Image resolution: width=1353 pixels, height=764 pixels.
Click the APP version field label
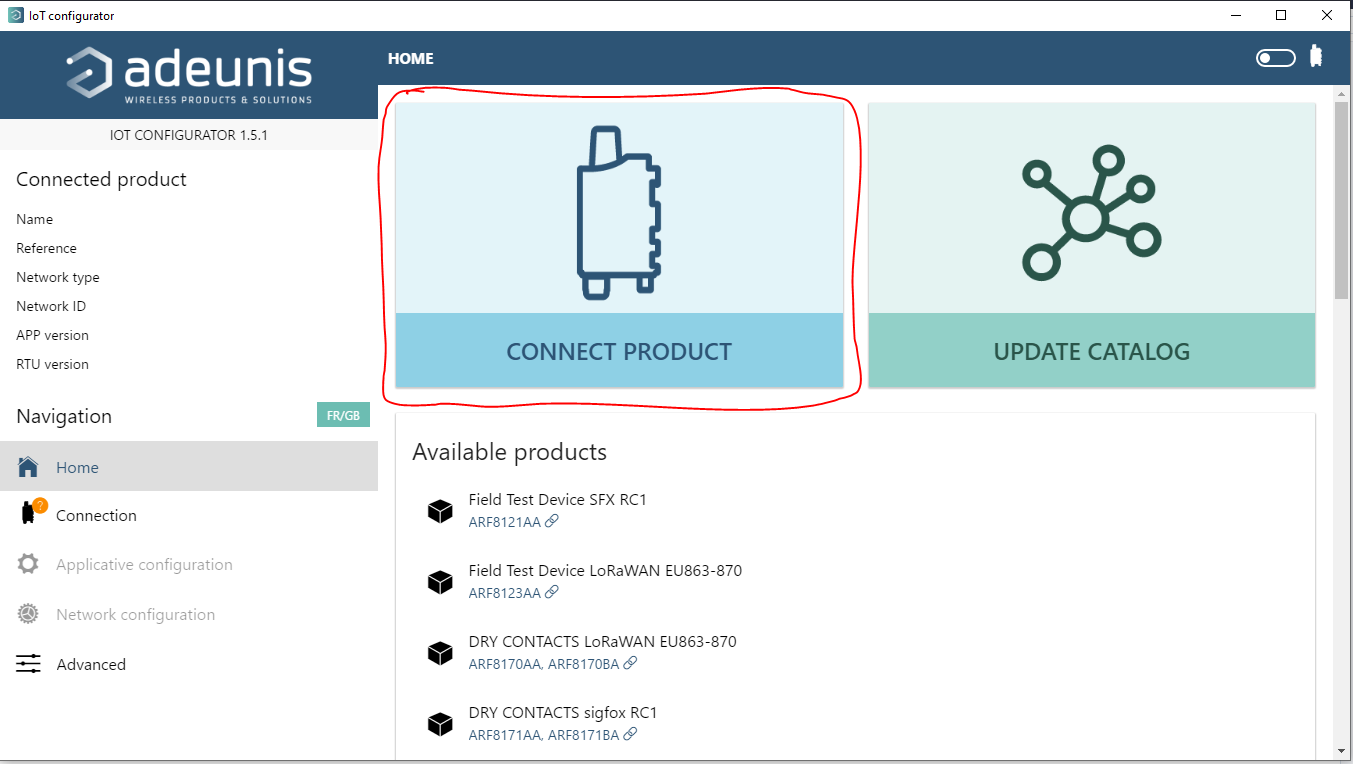pyautogui.click(x=52, y=335)
